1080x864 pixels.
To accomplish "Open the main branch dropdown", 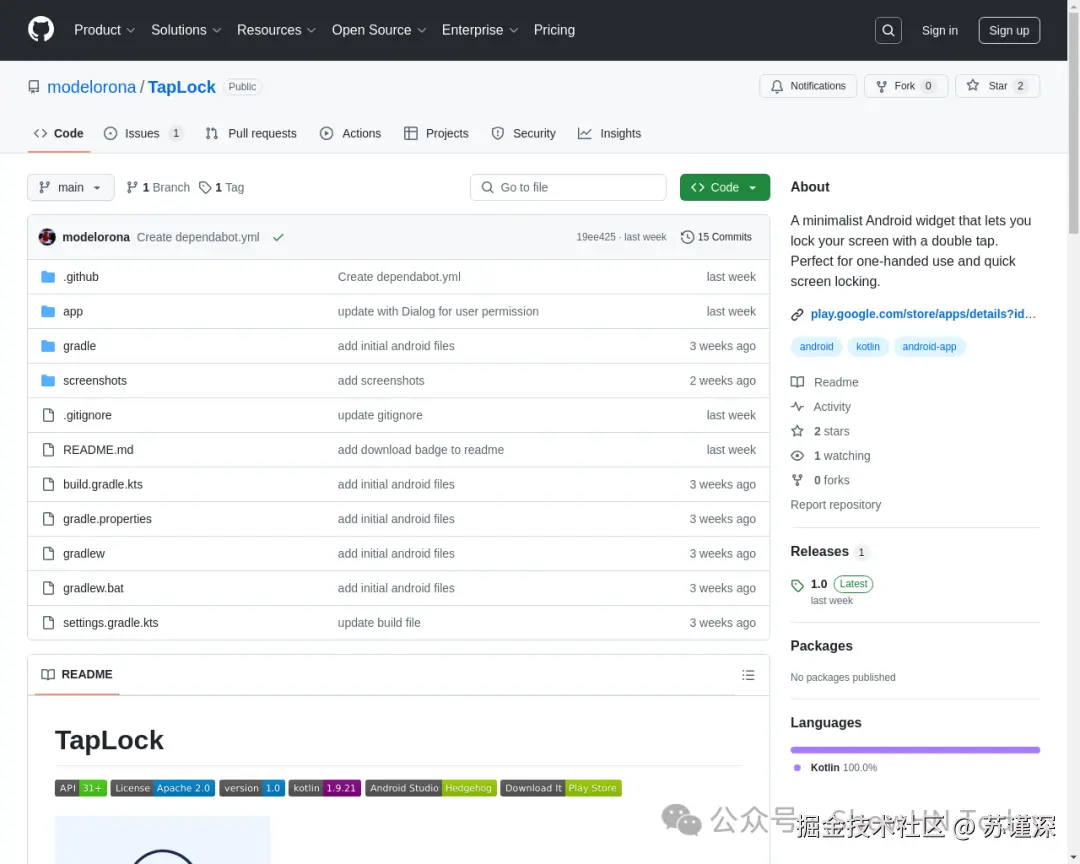I will click(70, 187).
